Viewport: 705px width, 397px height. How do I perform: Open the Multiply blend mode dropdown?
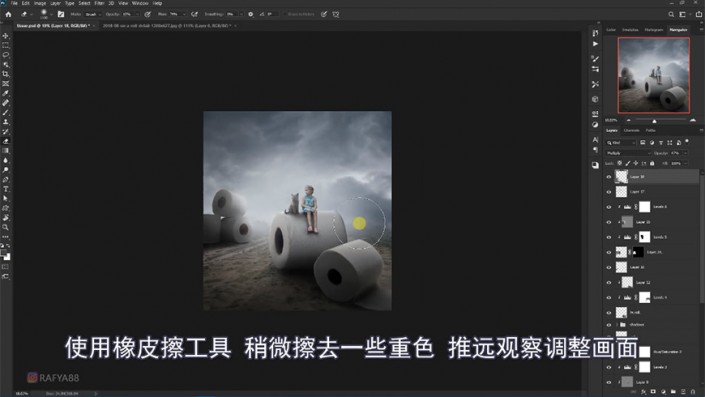[629, 153]
